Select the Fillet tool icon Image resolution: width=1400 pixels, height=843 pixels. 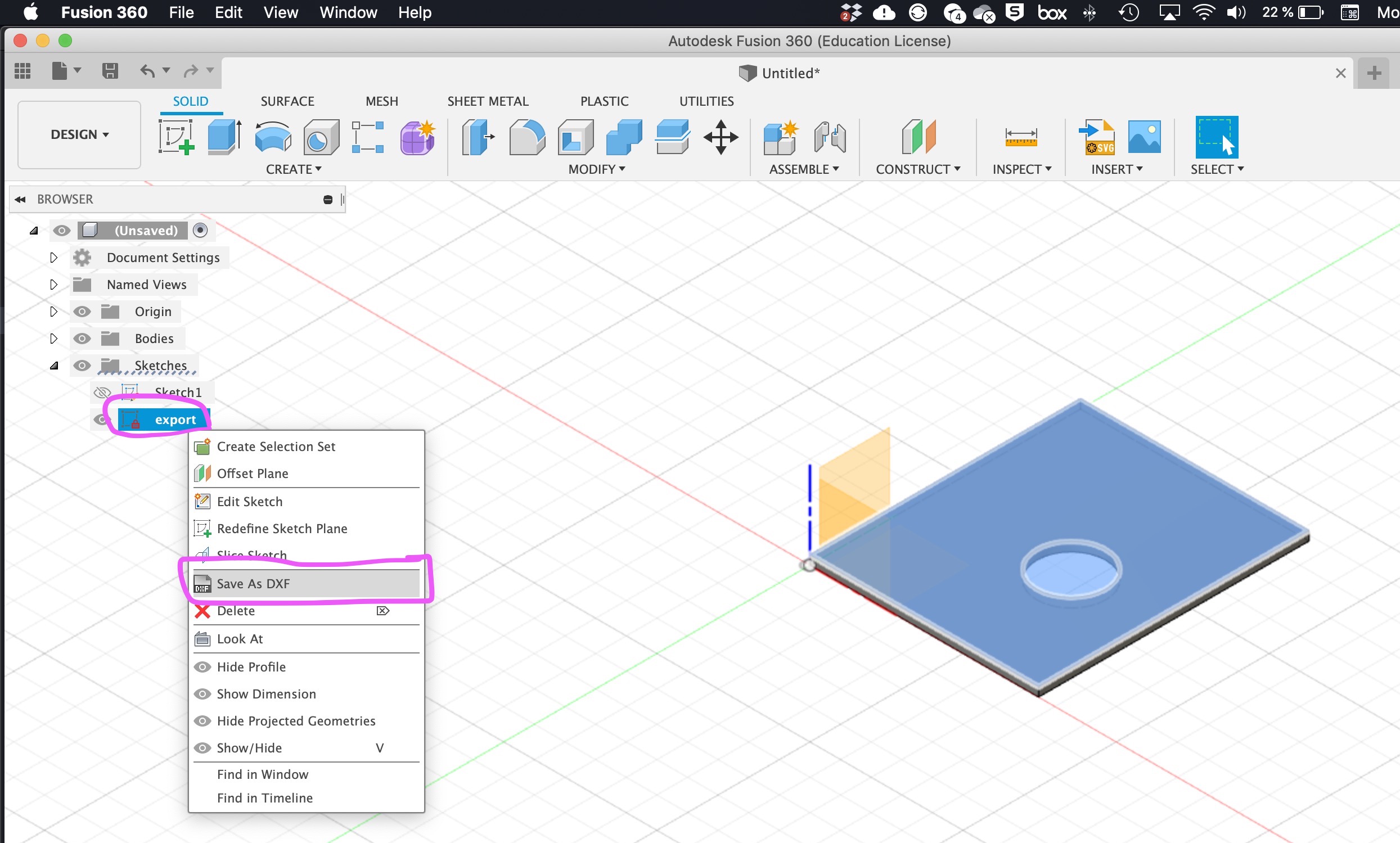coord(526,137)
